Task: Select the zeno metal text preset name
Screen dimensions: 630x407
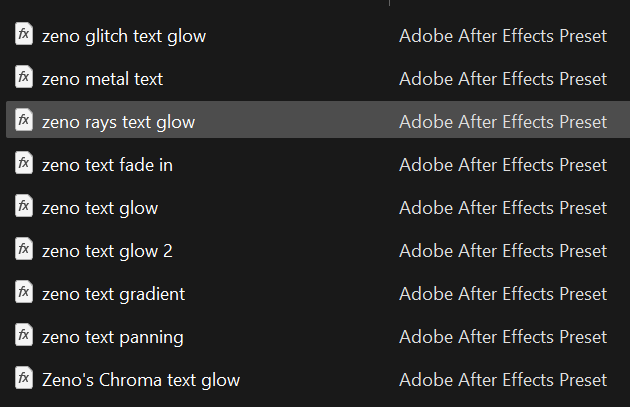Action: tap(102, 79)
